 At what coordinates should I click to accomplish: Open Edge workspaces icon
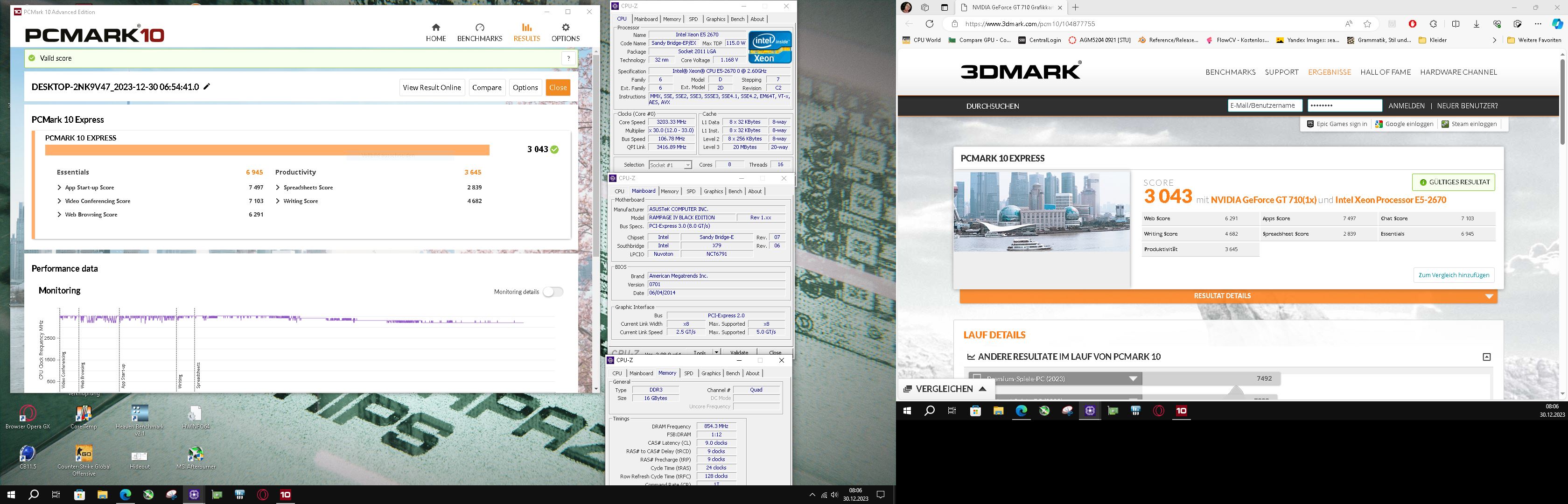925,7
